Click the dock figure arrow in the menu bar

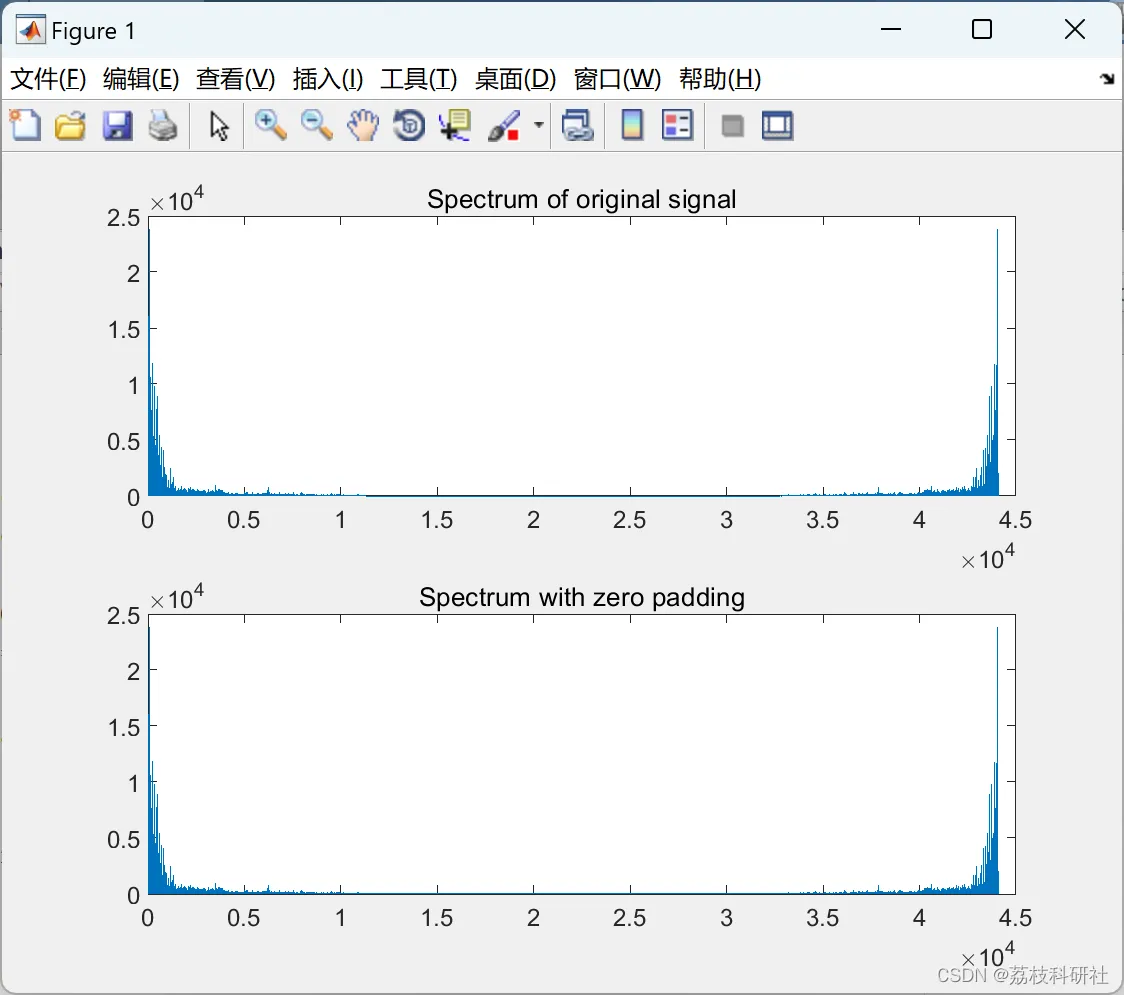[1108, 79]
